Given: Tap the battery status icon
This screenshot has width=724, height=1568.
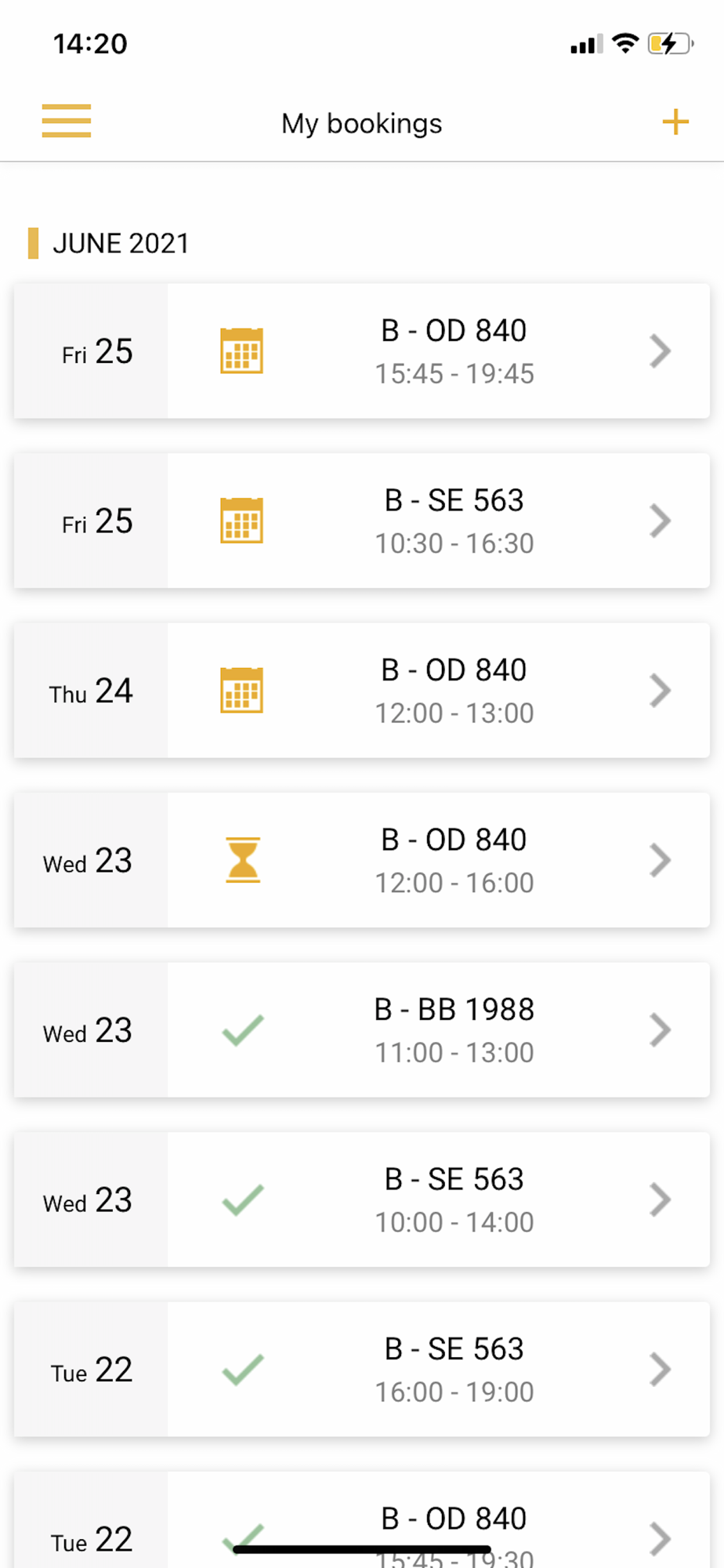Looking at the screenshot, I should pyautogui.click(x=671, y=43).
